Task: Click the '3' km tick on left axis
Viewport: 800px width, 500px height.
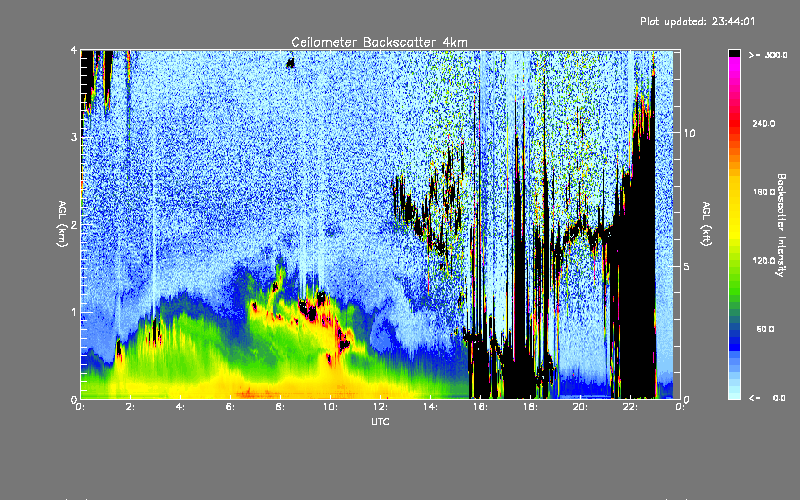Action: click(x=74, y=137)
